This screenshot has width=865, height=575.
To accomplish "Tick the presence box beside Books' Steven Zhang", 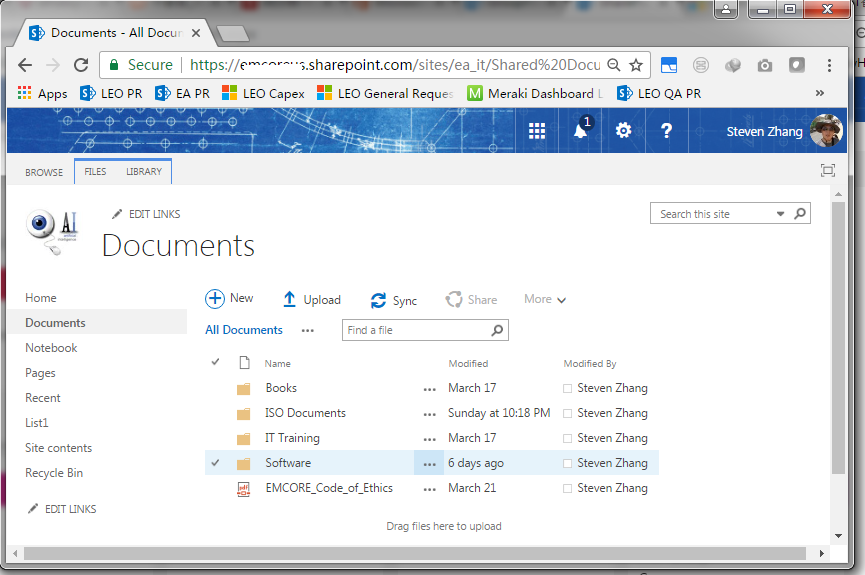I will 567,388.
